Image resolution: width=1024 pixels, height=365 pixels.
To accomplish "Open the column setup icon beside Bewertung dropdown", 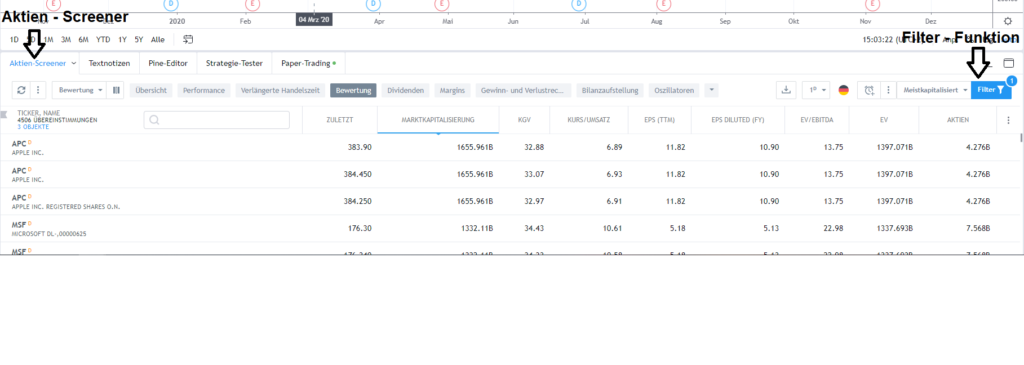I will pos(116,90).
